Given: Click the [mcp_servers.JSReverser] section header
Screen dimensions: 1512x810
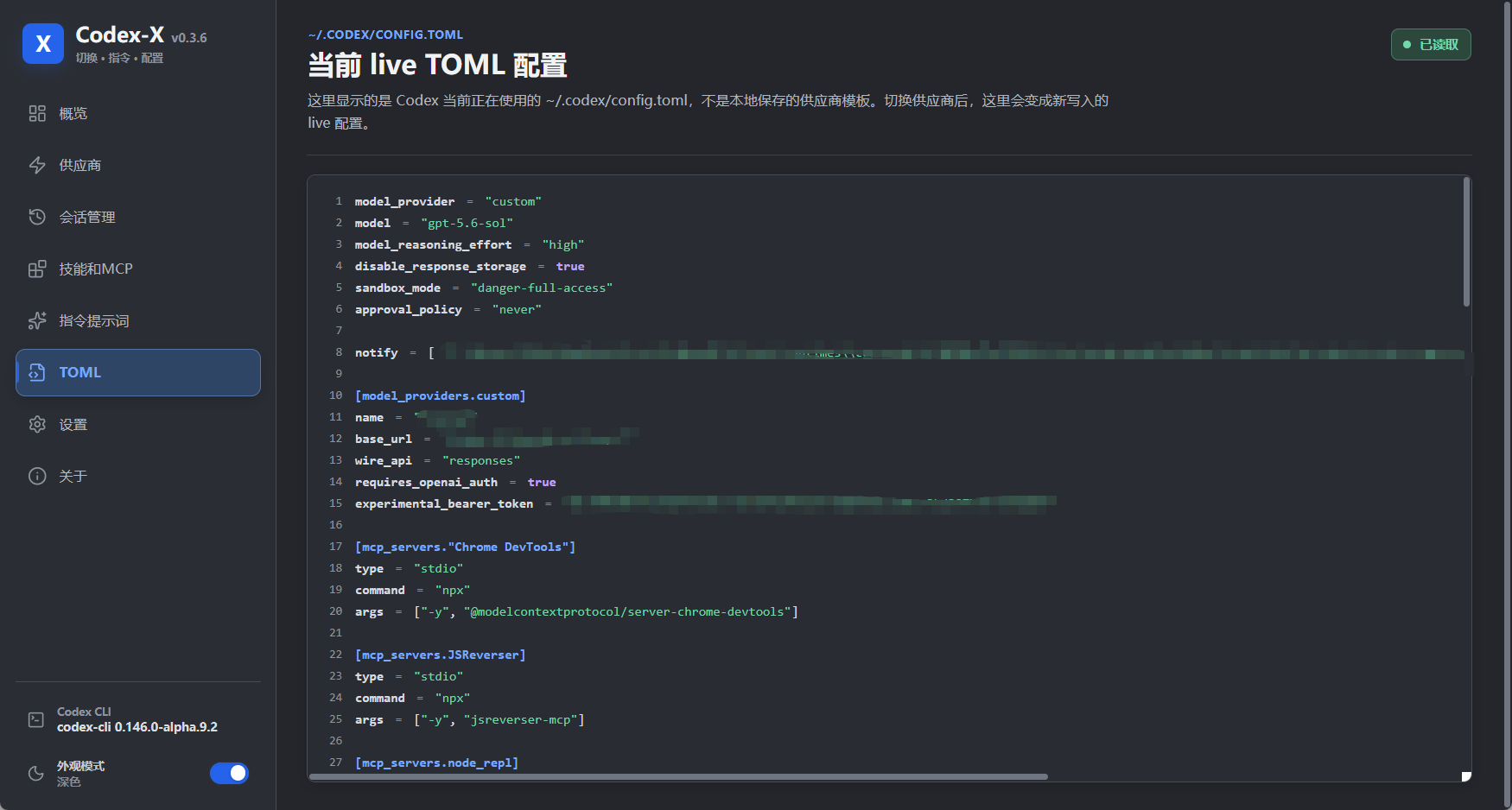Looking at the screenshot, I should pyautogui.click(x=441, y=655).
